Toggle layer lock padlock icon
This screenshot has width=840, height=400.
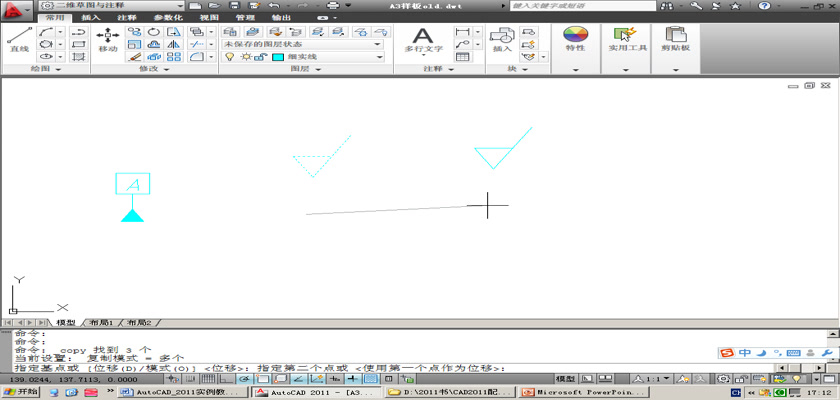[x=259, y=57]
